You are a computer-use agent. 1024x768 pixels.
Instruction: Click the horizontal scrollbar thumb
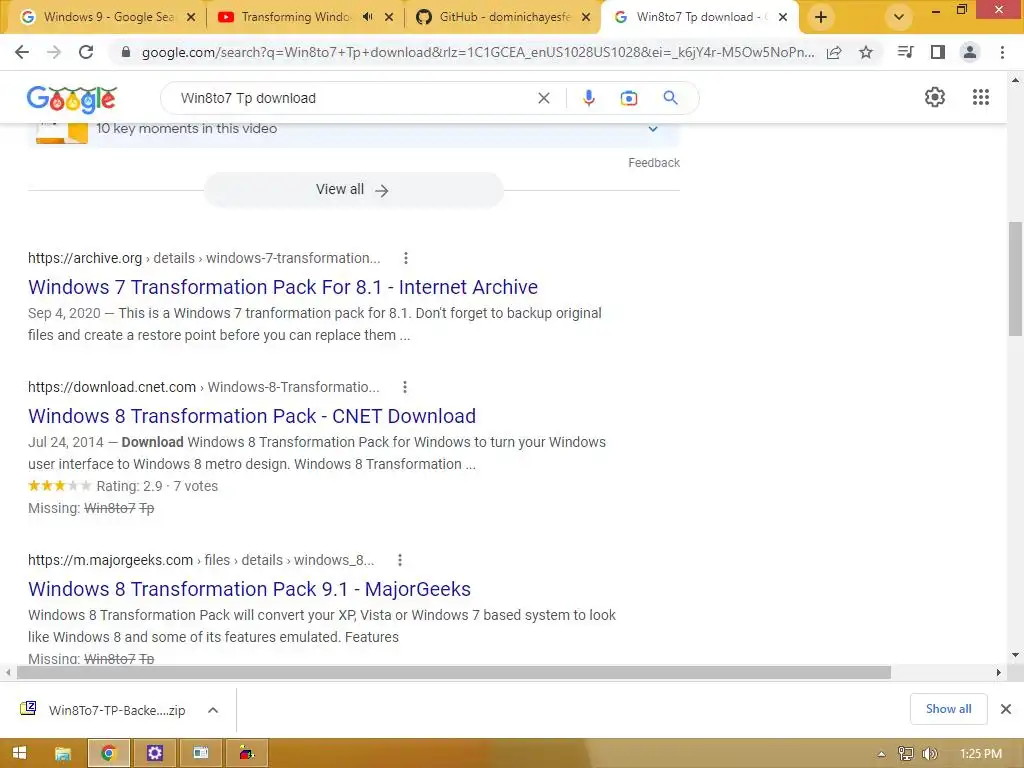click(454, 672)
